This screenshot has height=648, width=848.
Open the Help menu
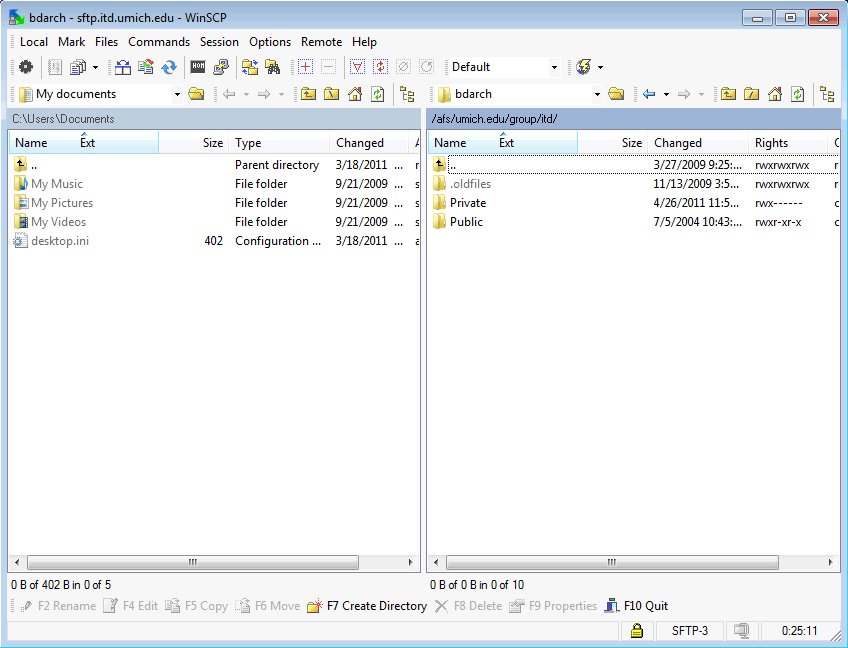[x=364, y=42]
